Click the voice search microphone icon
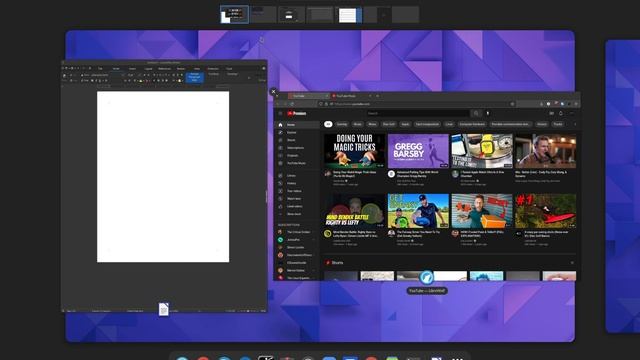The image size is (640, 360). [x=488, y=113]
